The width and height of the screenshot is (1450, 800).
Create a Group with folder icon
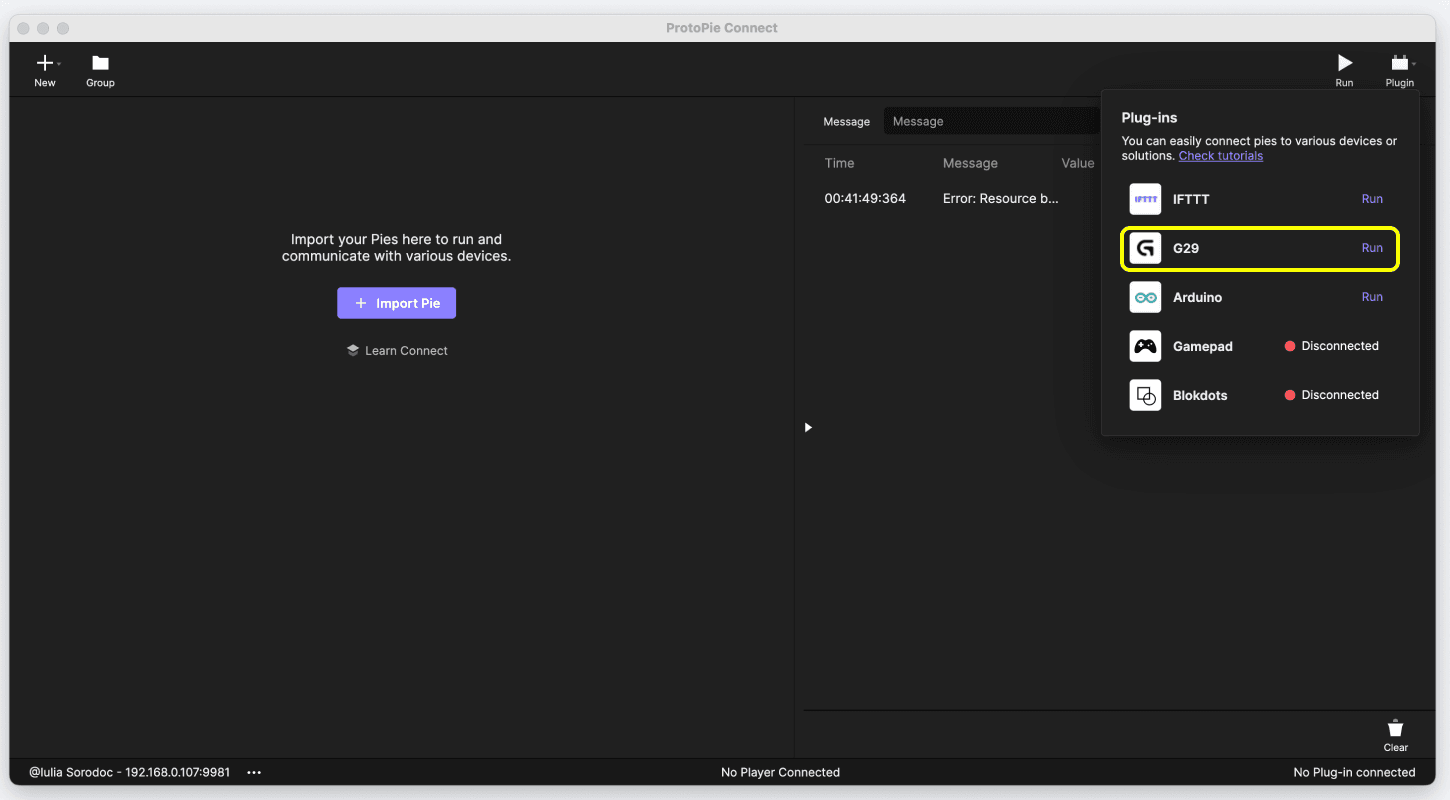(x=100, y=63)
